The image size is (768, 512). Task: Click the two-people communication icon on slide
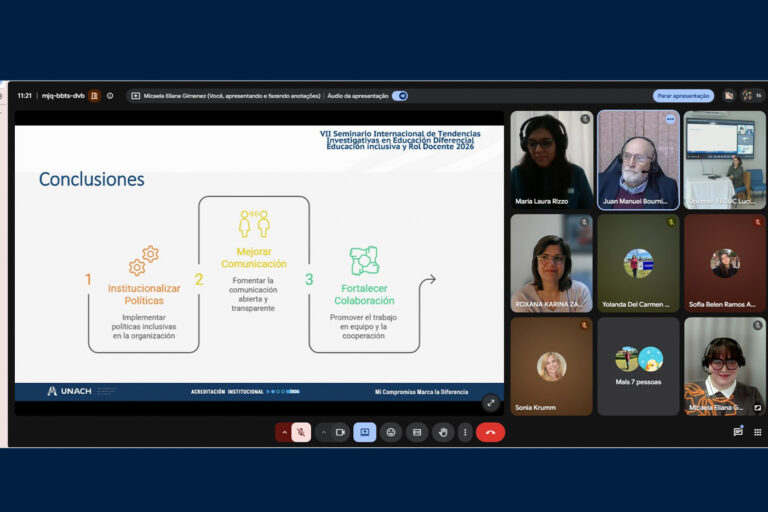click(254, 224)
